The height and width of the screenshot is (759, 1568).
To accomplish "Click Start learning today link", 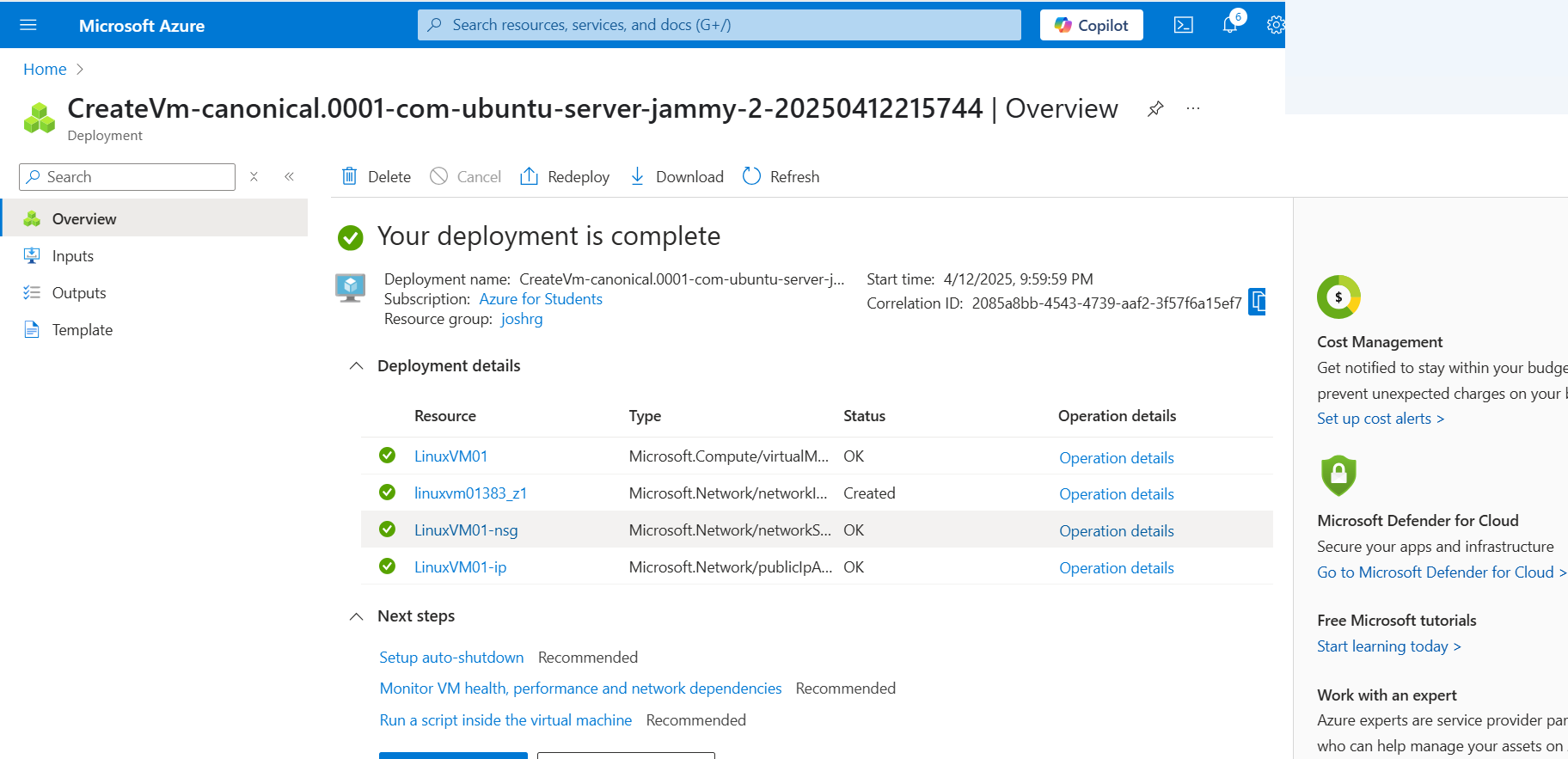I will click(1389, 646).
